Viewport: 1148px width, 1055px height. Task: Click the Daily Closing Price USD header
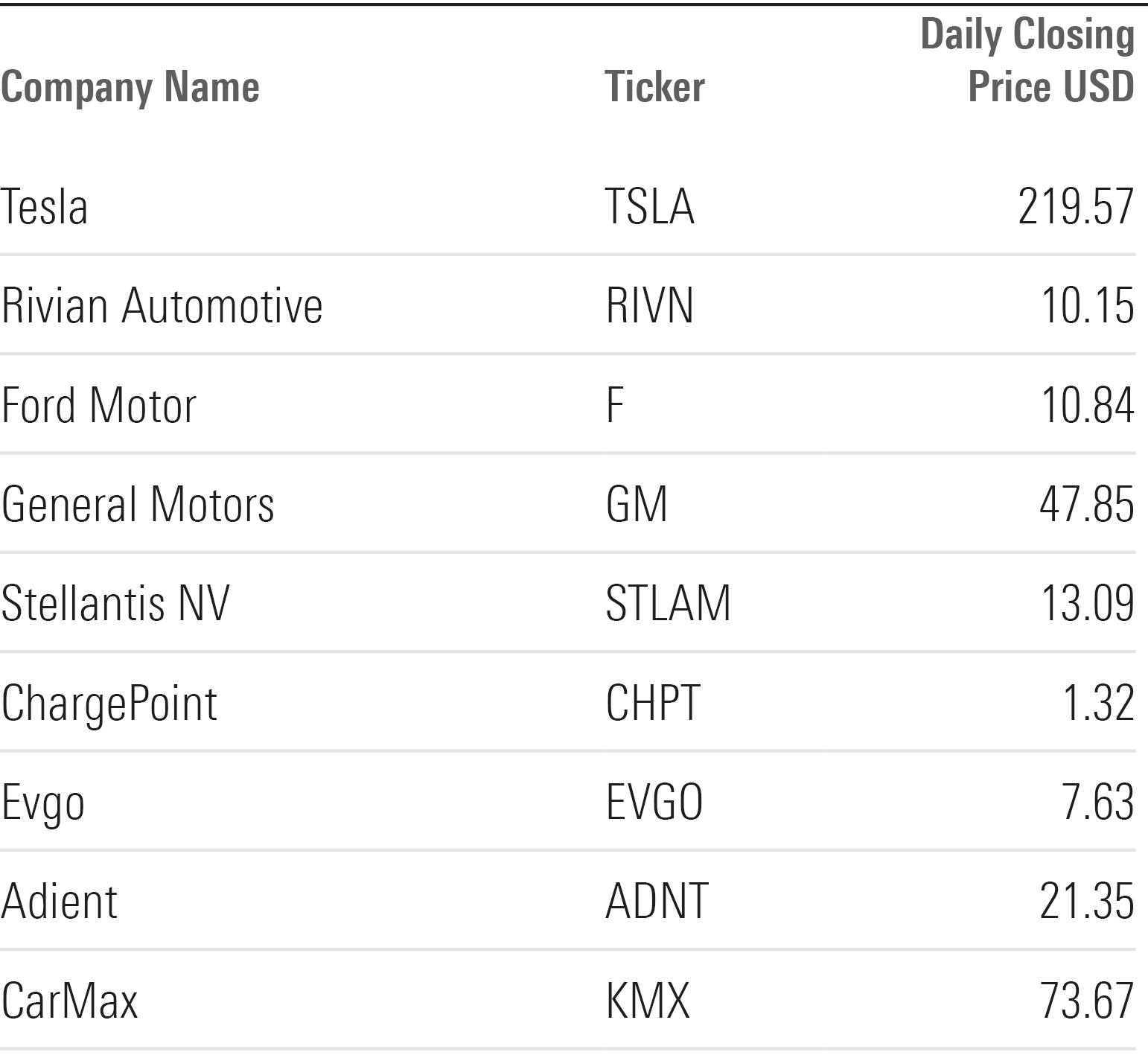1027,61
